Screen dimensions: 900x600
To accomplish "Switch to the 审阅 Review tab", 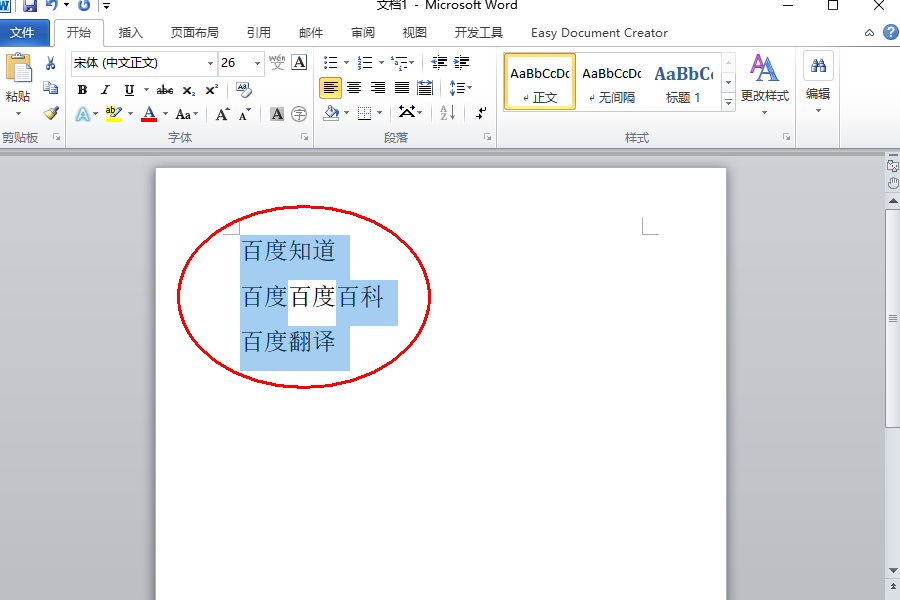I will 363,33.
